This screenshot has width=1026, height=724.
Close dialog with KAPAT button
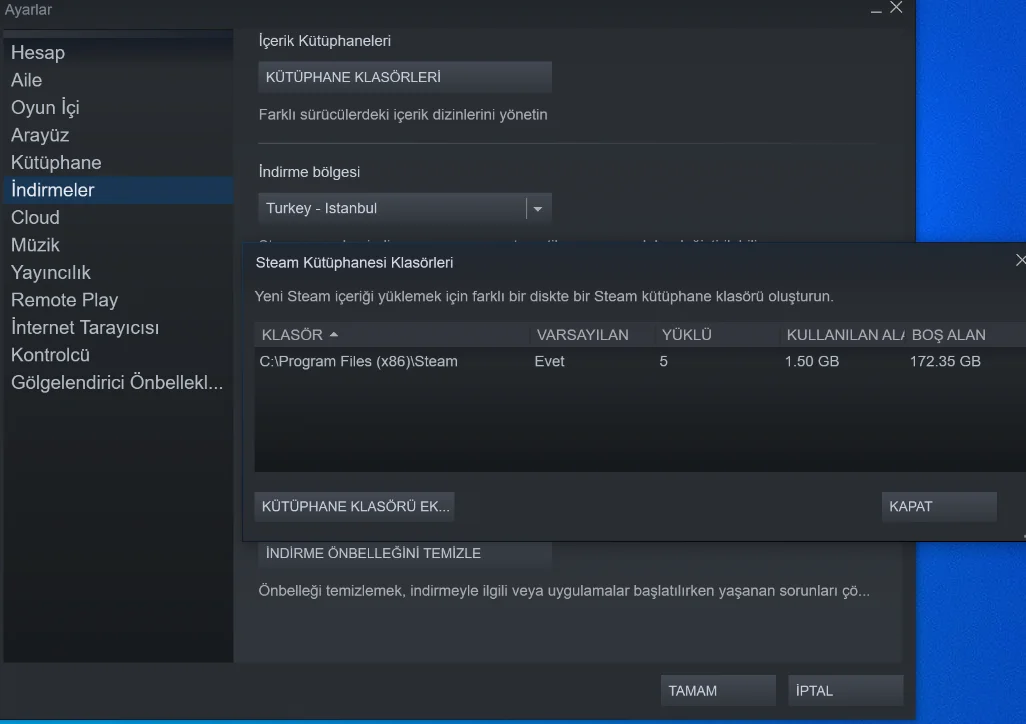click(939, 507)
